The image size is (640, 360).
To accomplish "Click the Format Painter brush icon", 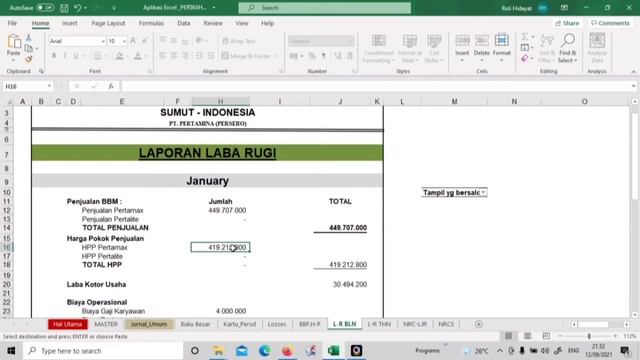I will [x=29, y=59].
